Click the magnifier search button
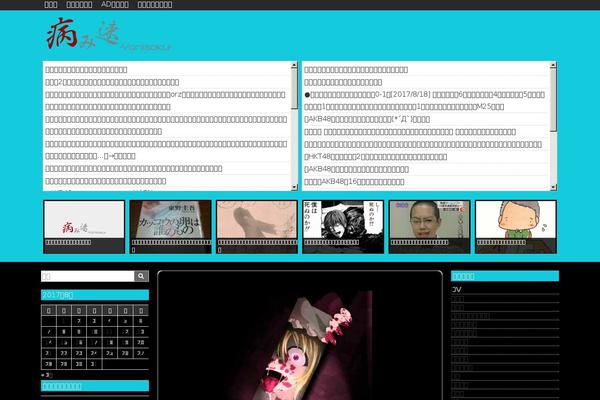Screen dimensions: 600x400 pyautogui.click(x=141, y=276)
